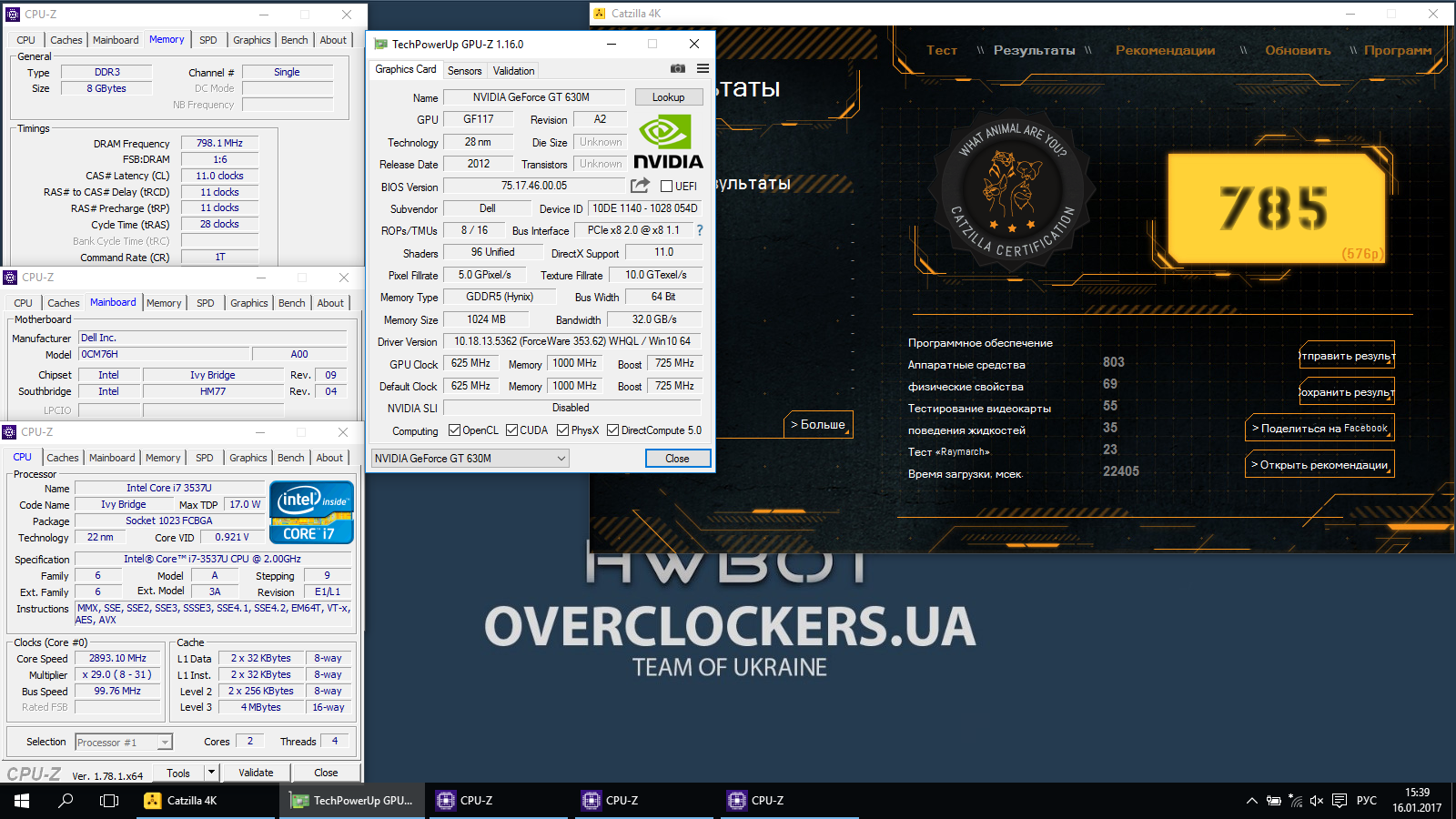Click the Close button in CPU-Z
This screenshot has width=1456, height=819.
(326, 773)
